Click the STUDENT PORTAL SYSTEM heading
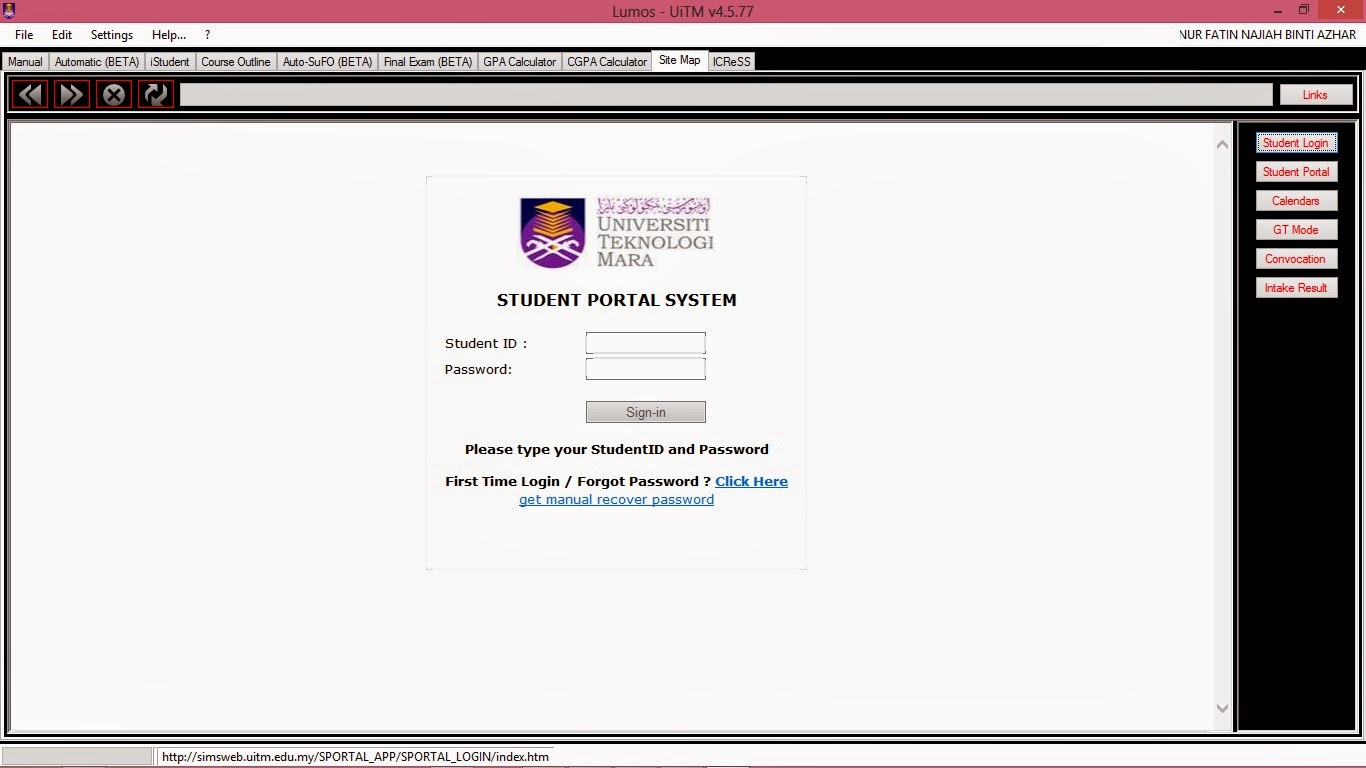Screen dimensions: 1366x768 [616, 300]
